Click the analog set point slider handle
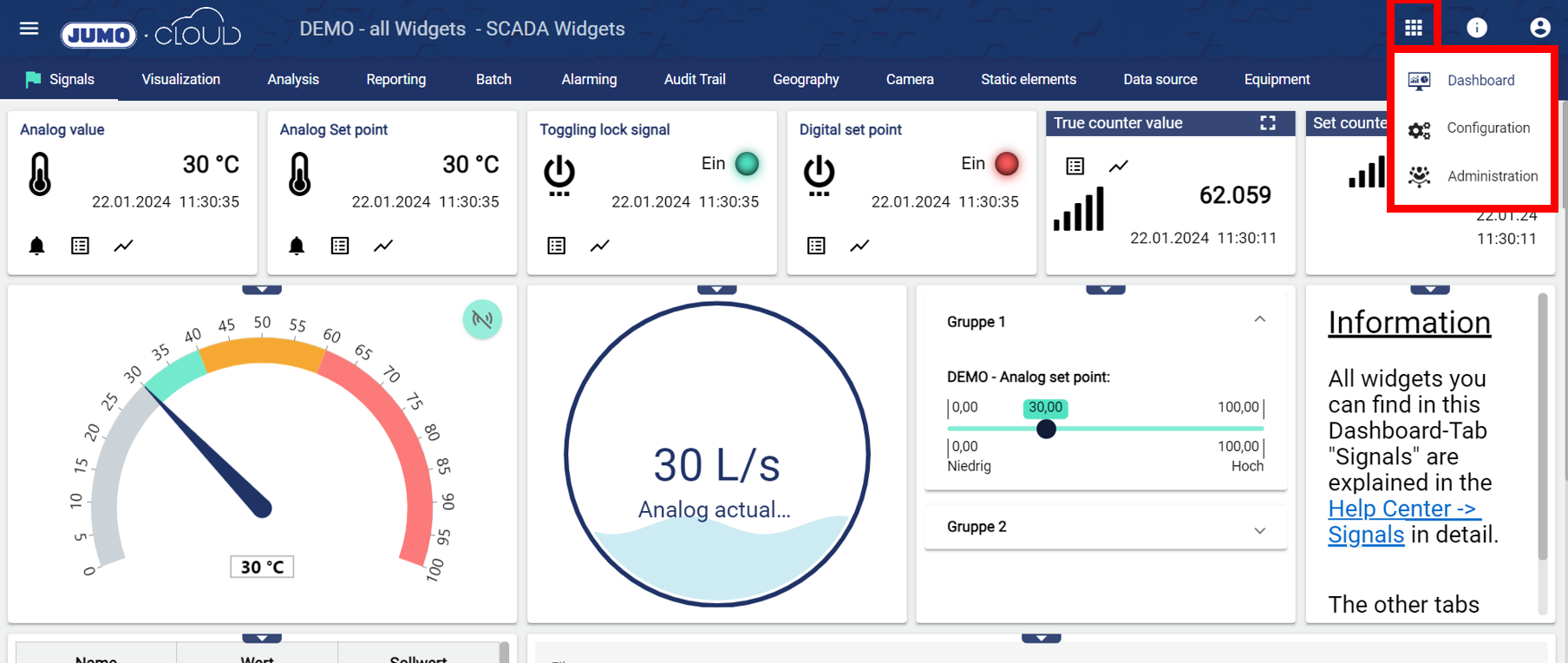The height and width of the screenshot is (663, 1568). (1046, 429)
